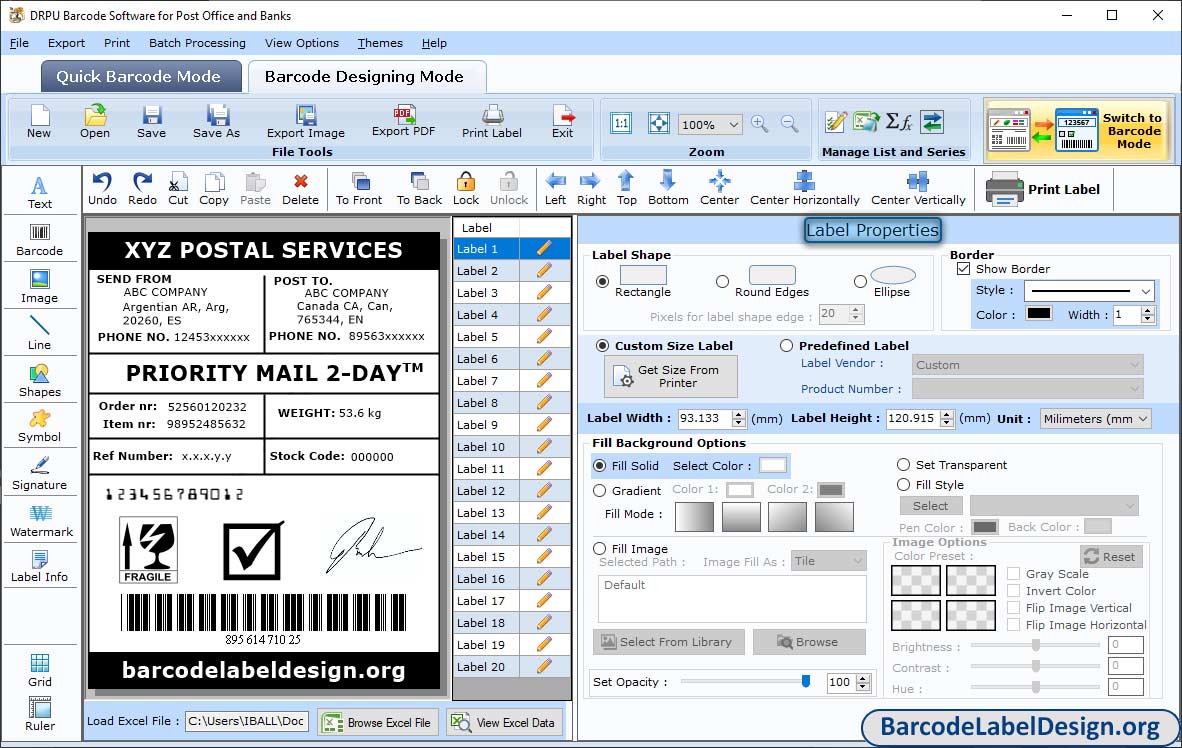Click Get Size From Printer button

coord(670,376)
